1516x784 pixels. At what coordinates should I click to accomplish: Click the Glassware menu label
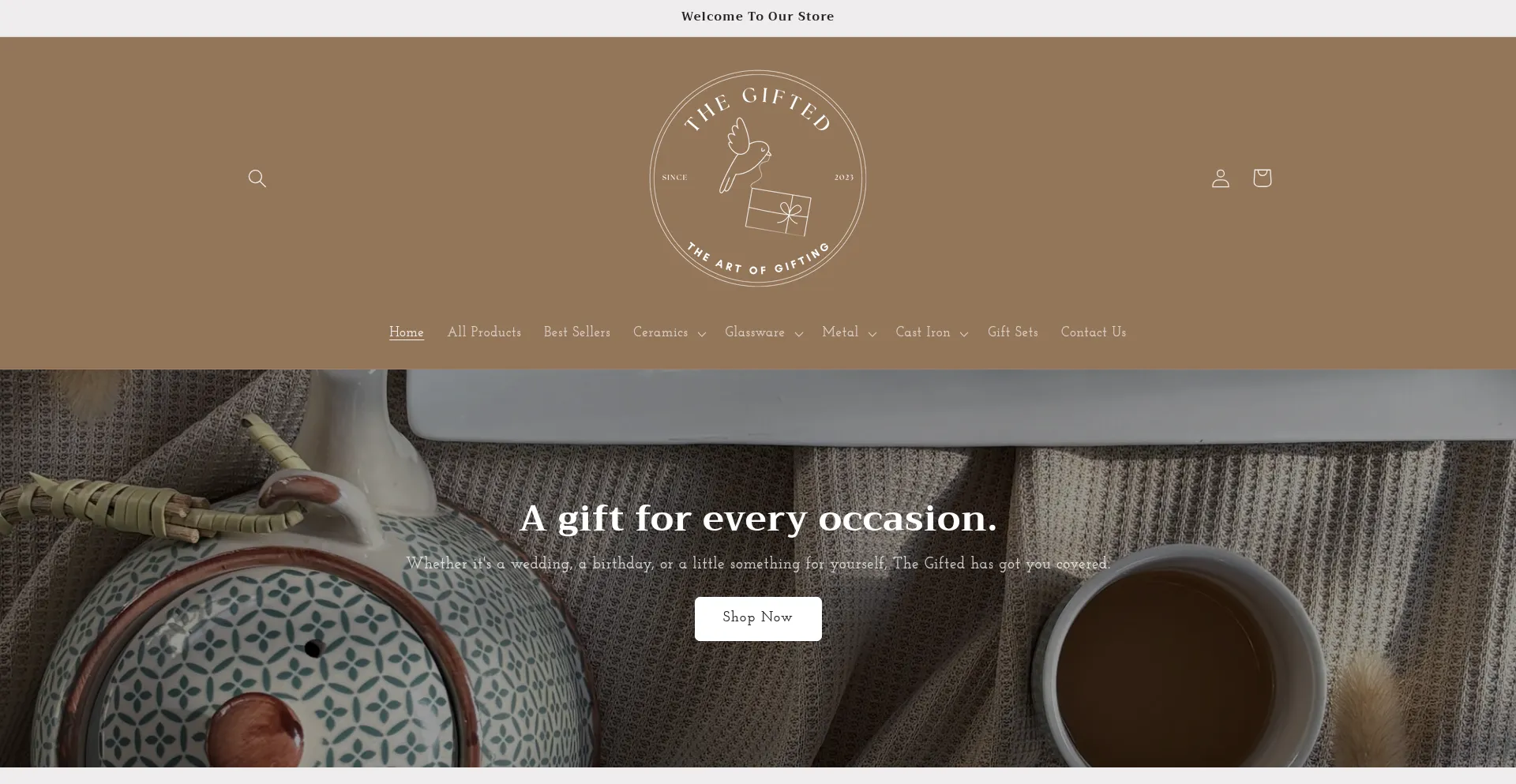pos(755,332)
